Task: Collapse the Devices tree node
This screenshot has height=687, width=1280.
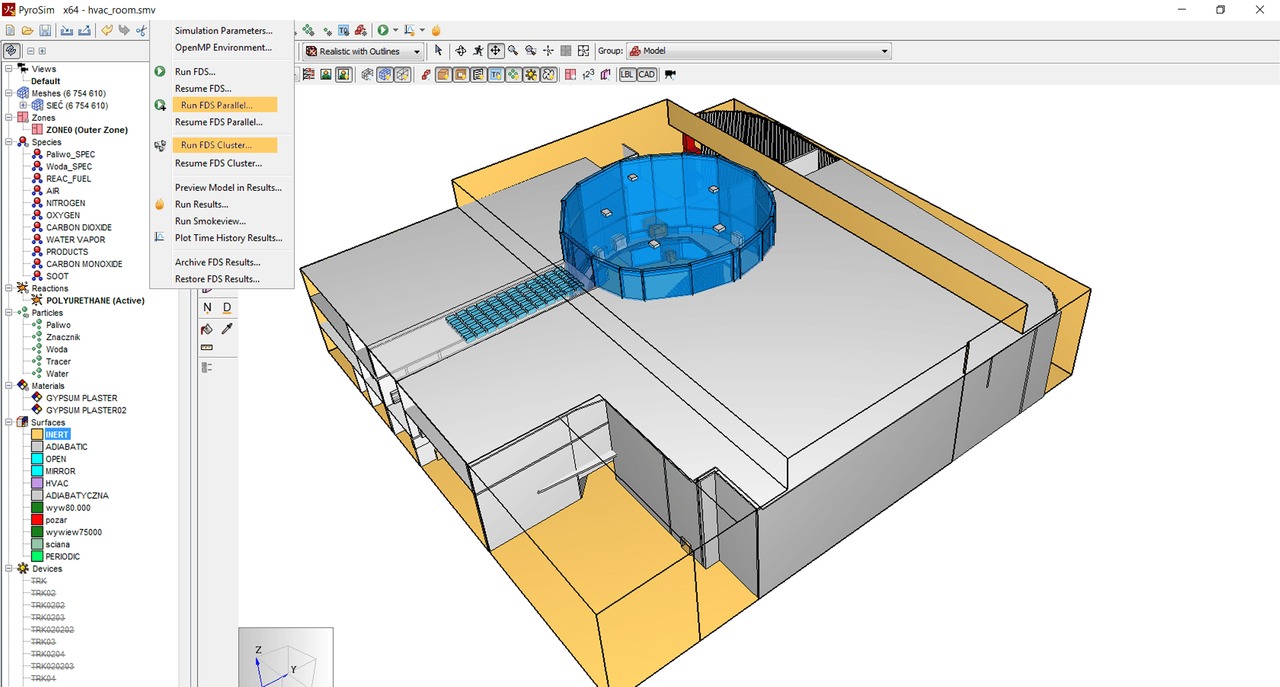Action: (x=8, y=569)
